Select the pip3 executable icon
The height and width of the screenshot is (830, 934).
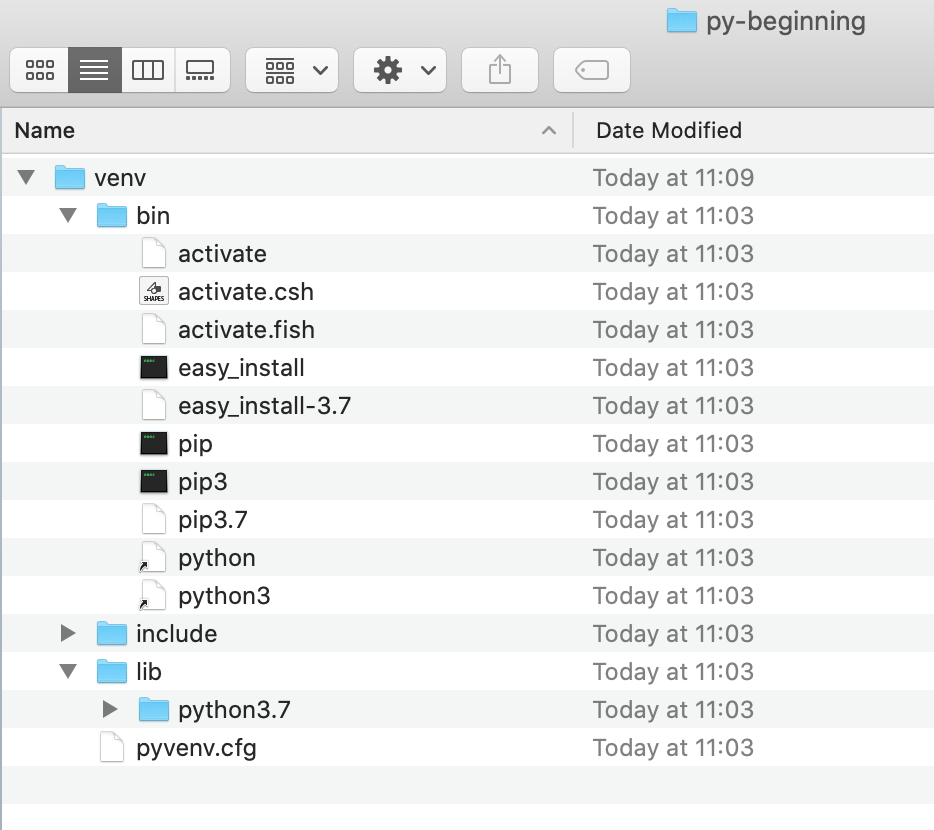(x=154, y=481)
